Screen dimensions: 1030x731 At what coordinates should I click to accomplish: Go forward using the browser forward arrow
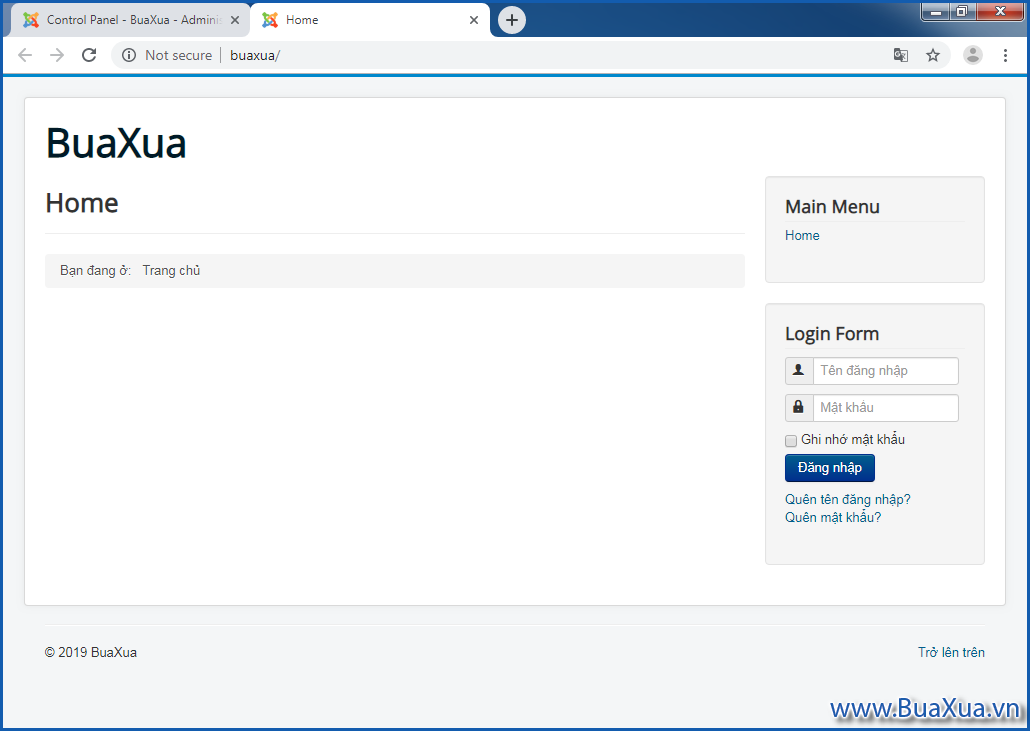pos(57,55)
